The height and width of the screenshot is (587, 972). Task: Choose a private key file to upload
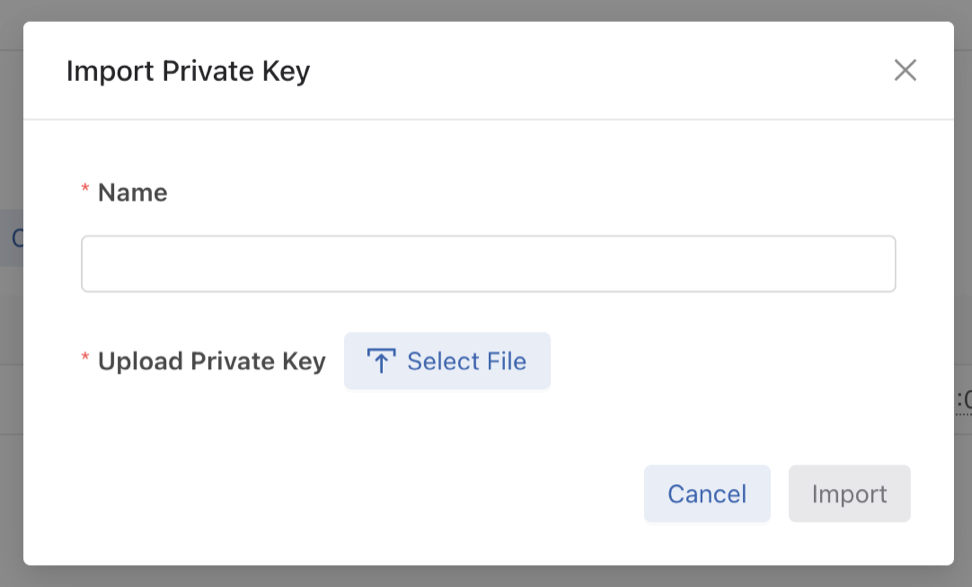coord(447,361)
